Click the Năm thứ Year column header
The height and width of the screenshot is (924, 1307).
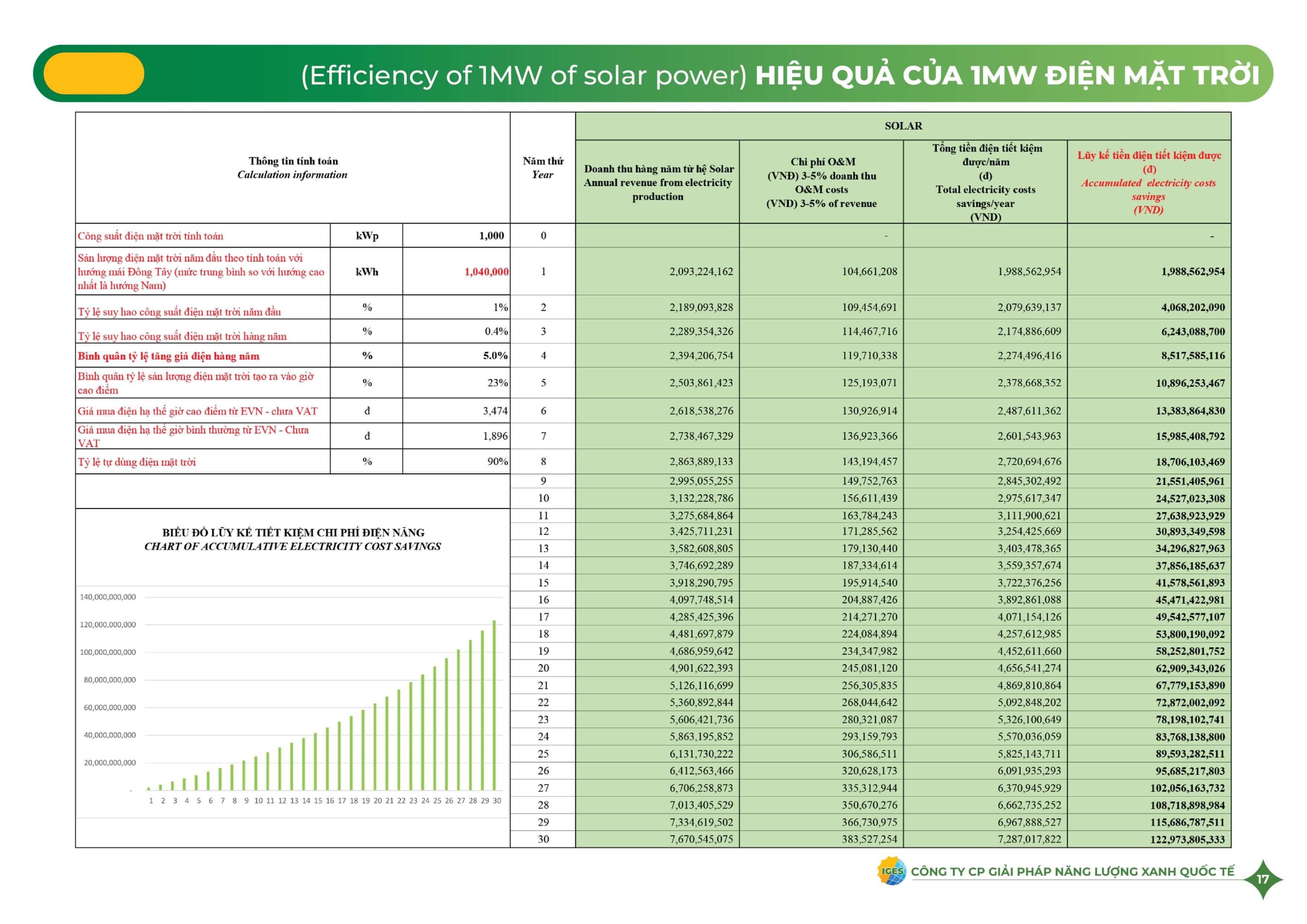[x=542, y=168]
